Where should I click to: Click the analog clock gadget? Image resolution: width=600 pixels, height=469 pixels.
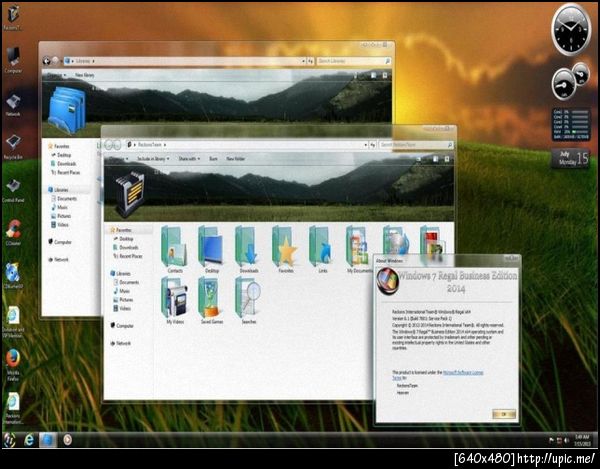(x=571, y=29)
